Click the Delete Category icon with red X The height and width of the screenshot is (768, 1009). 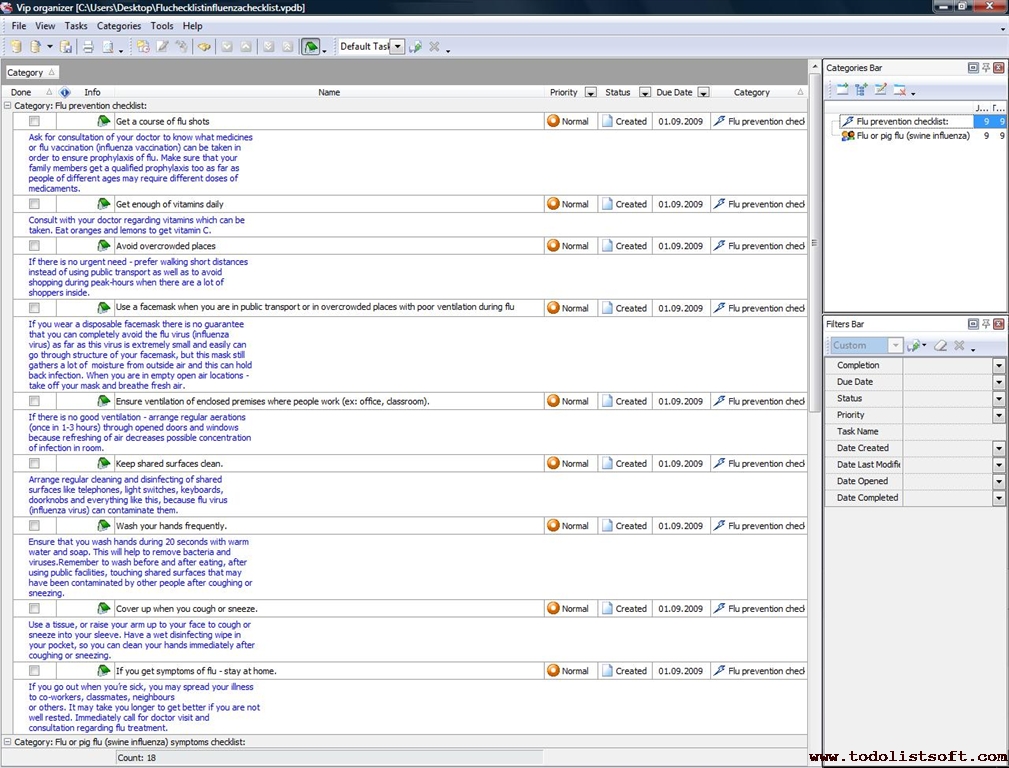coord(900,90)
